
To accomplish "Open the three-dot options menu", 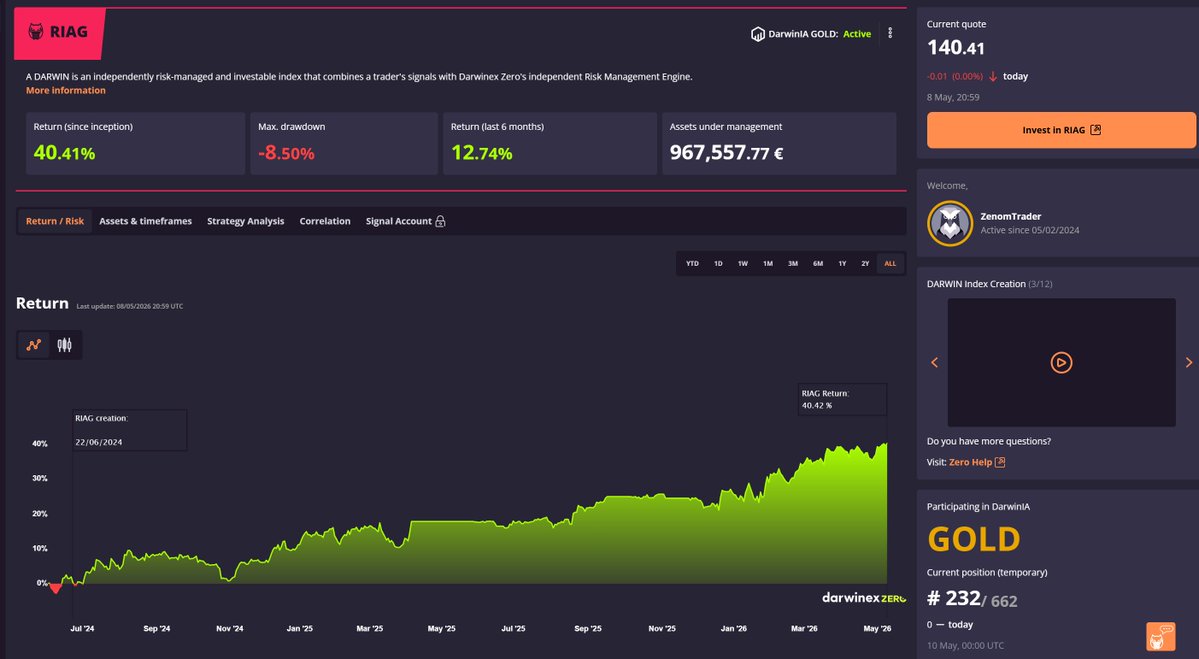I will point(890,33).
